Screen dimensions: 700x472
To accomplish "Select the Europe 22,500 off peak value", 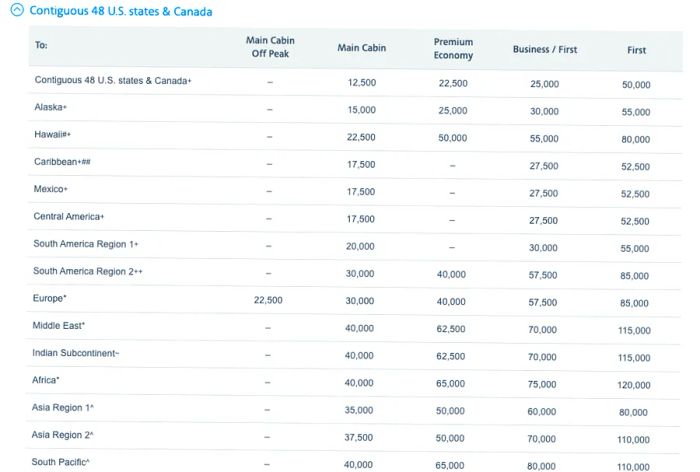I will tap(268, 300).
